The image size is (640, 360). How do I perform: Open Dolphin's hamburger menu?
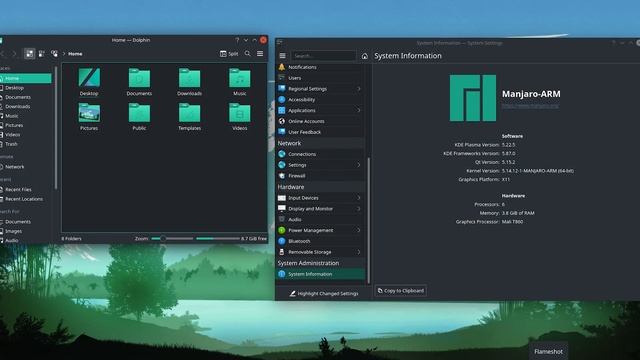tap(260, 53)
